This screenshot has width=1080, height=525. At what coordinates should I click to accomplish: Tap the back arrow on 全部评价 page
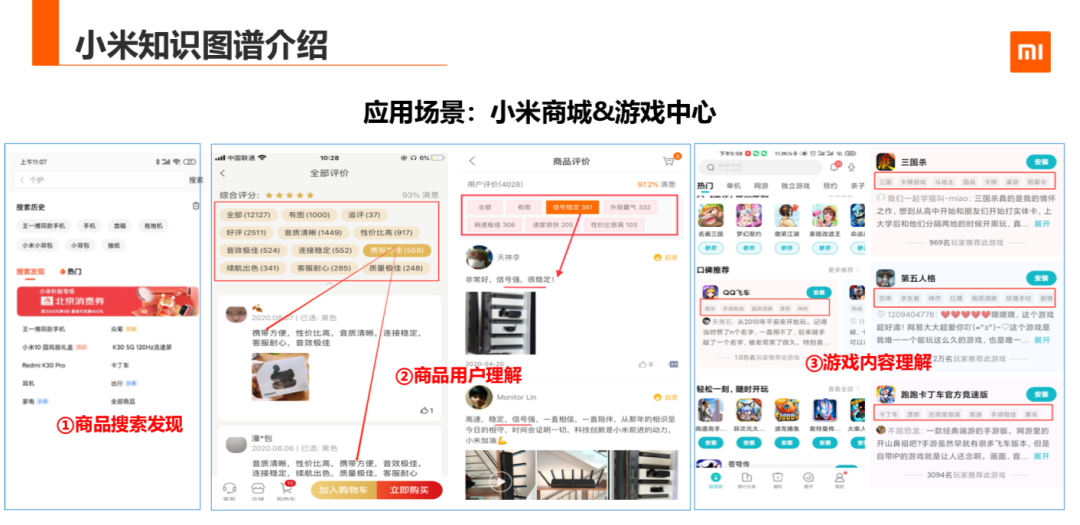click(x=222, y=174)
